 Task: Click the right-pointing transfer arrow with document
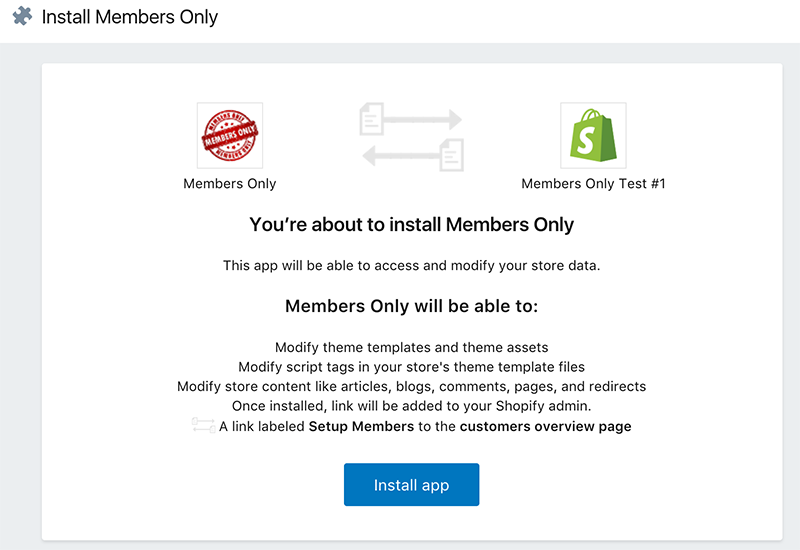pos(411,119)
